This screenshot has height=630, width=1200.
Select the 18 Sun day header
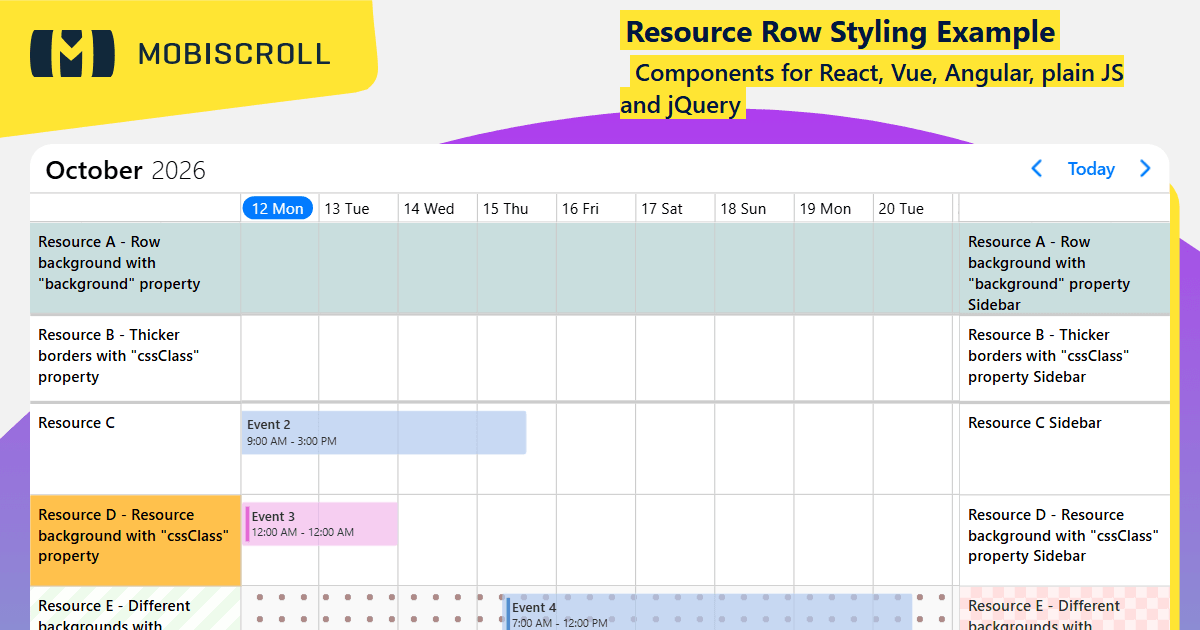pos(743,208)
